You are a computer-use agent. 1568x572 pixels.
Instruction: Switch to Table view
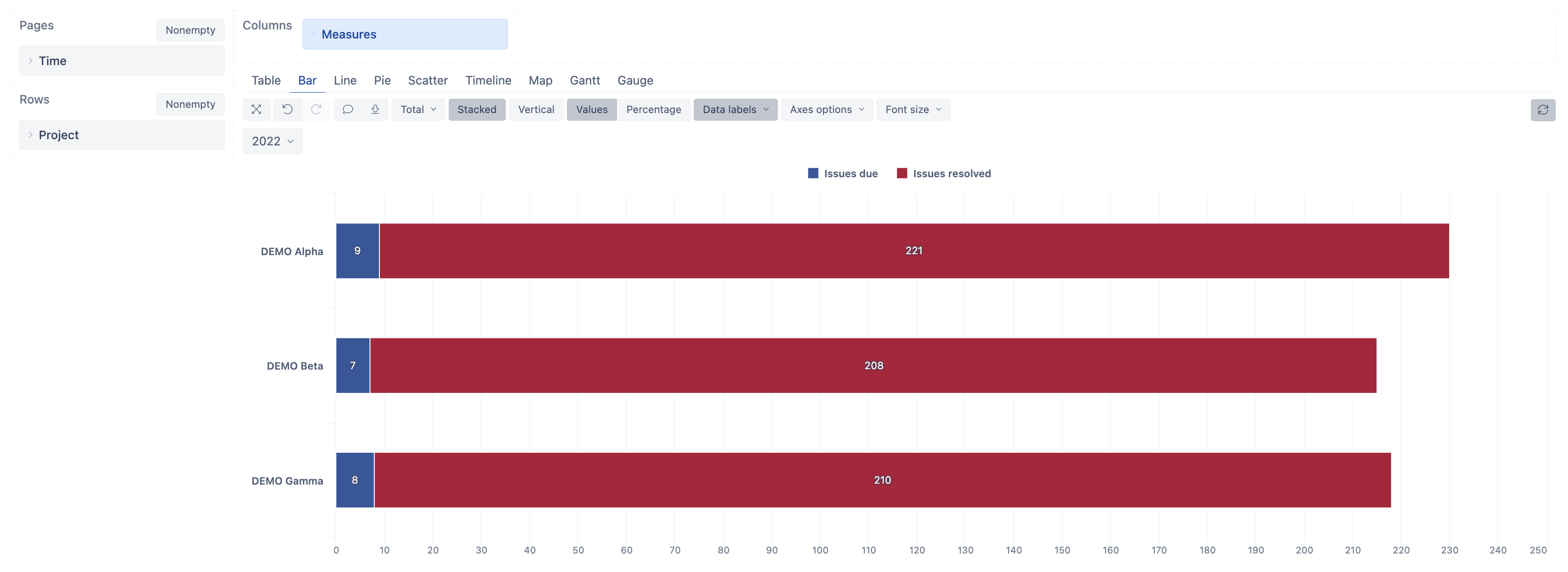266,80
